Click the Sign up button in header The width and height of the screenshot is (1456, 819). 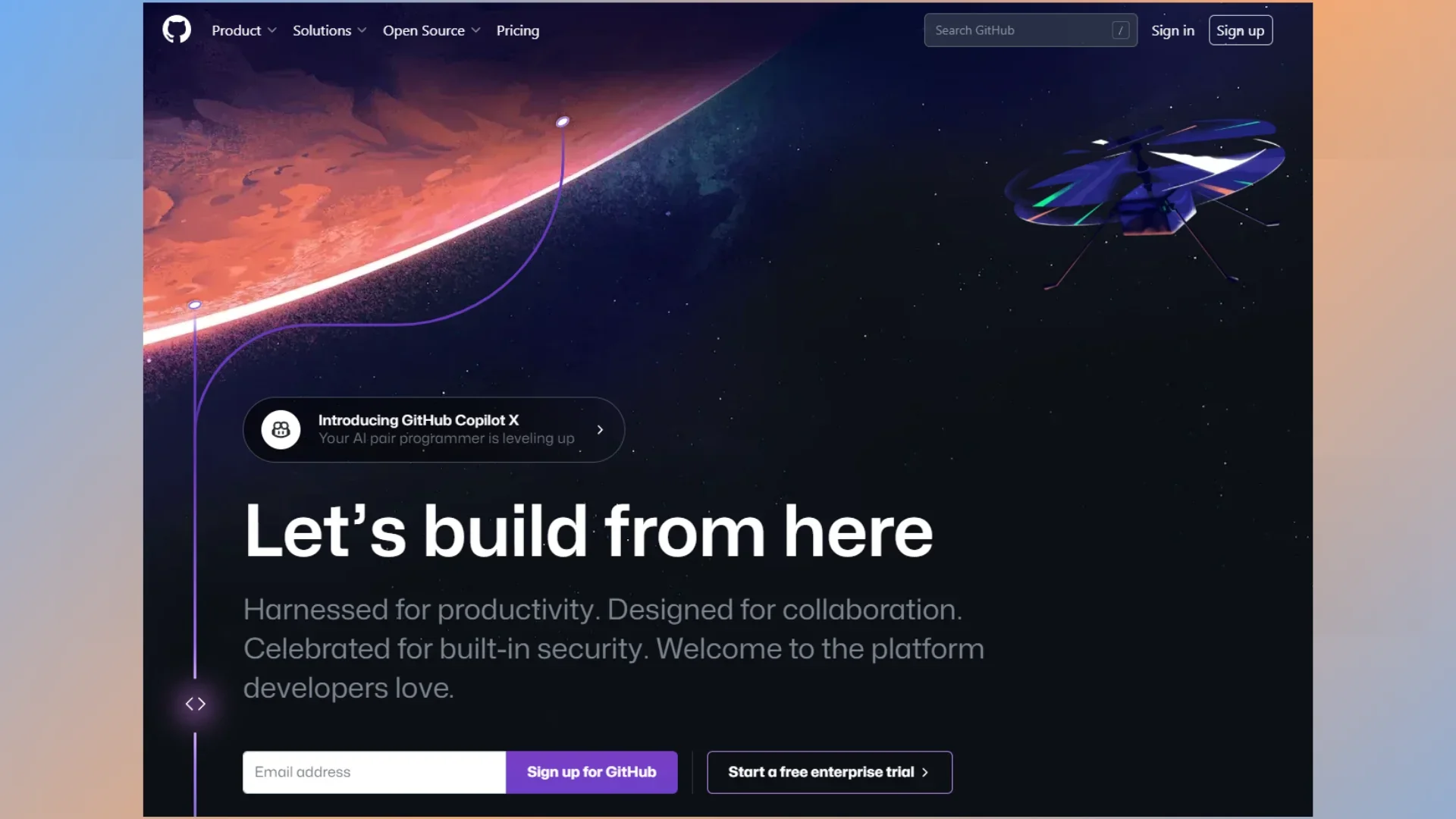pos(1241,30)
